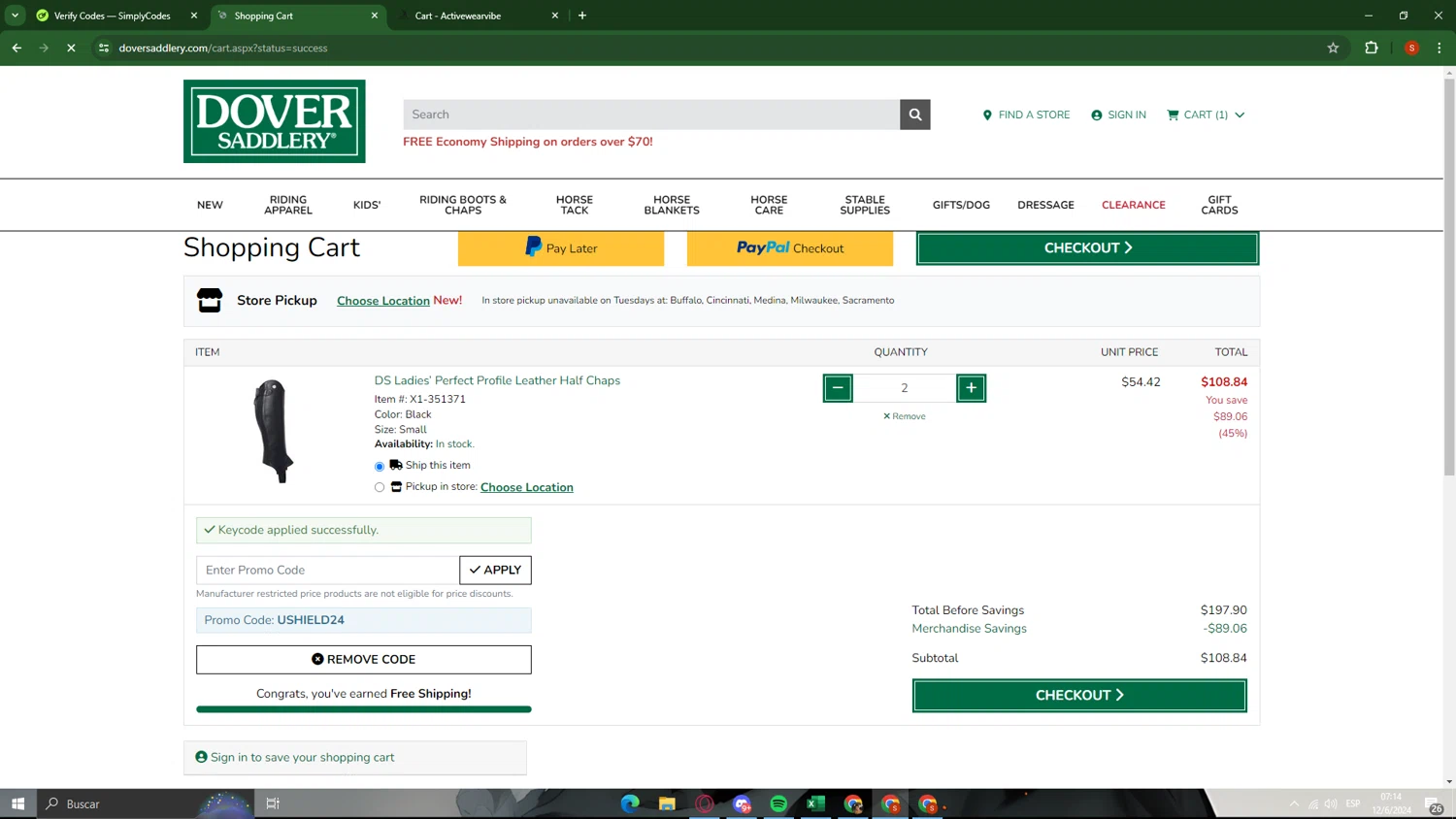Click the taskbar Buscar search box
The image size is (1456, 819).
[x=146, y=803]
